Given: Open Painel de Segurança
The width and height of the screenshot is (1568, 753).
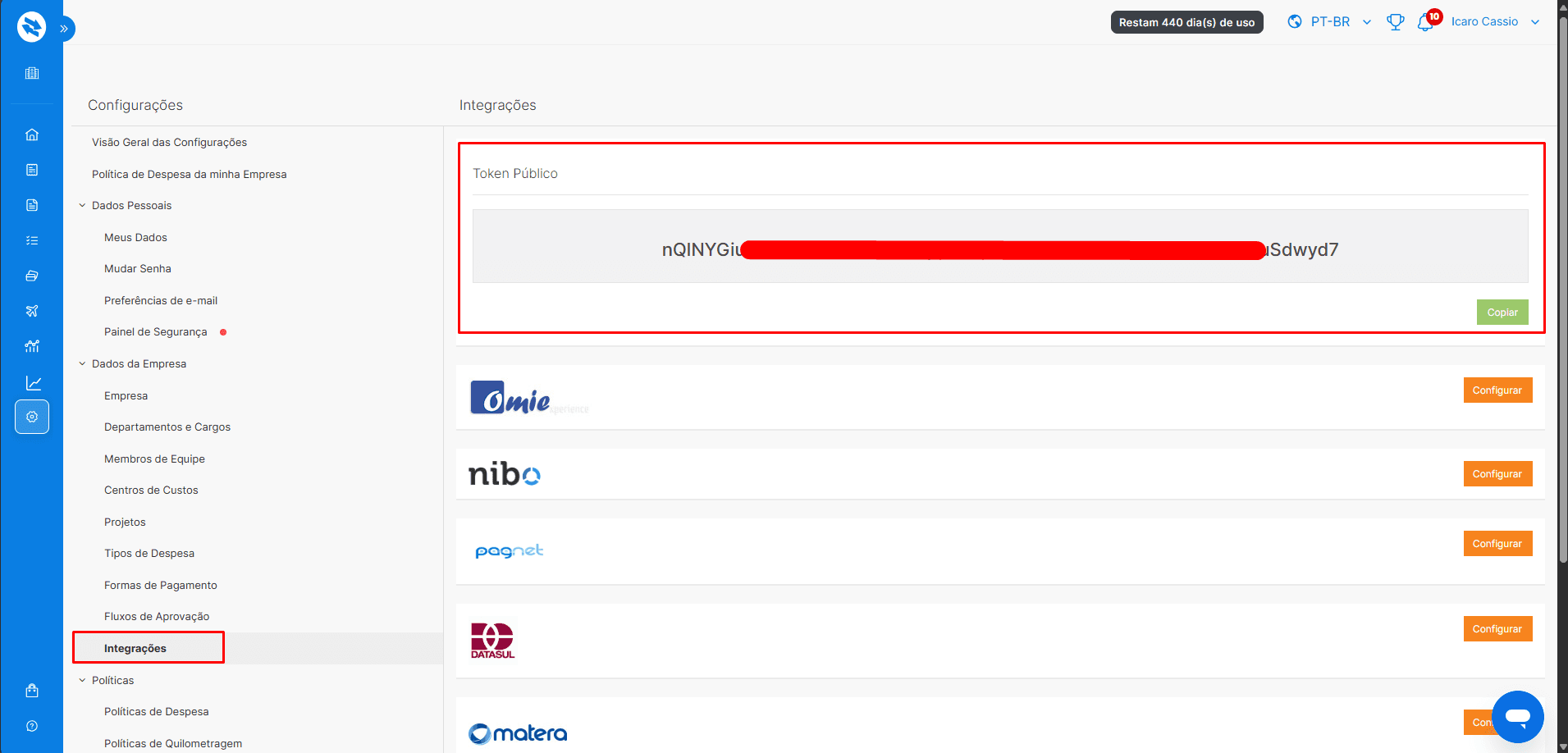Looking at the screenshot, I should pos(155,332).
